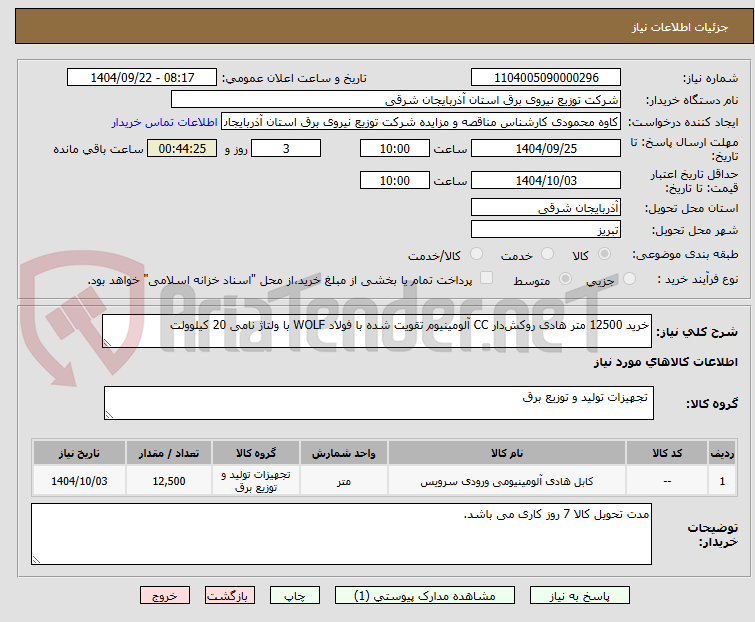Select the 'کالا/خدمت' radio button

point(476,254)
